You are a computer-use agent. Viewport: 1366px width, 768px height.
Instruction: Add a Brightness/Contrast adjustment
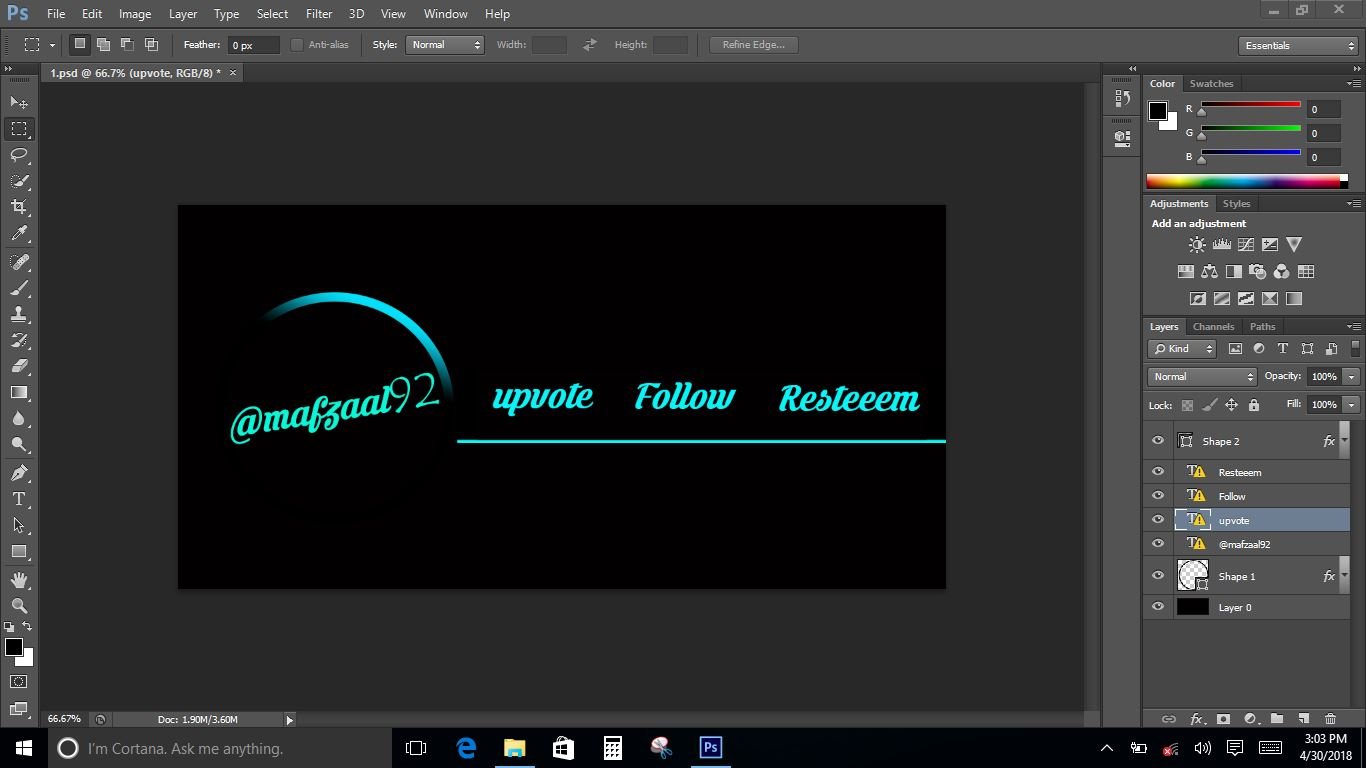point(1197,244)
